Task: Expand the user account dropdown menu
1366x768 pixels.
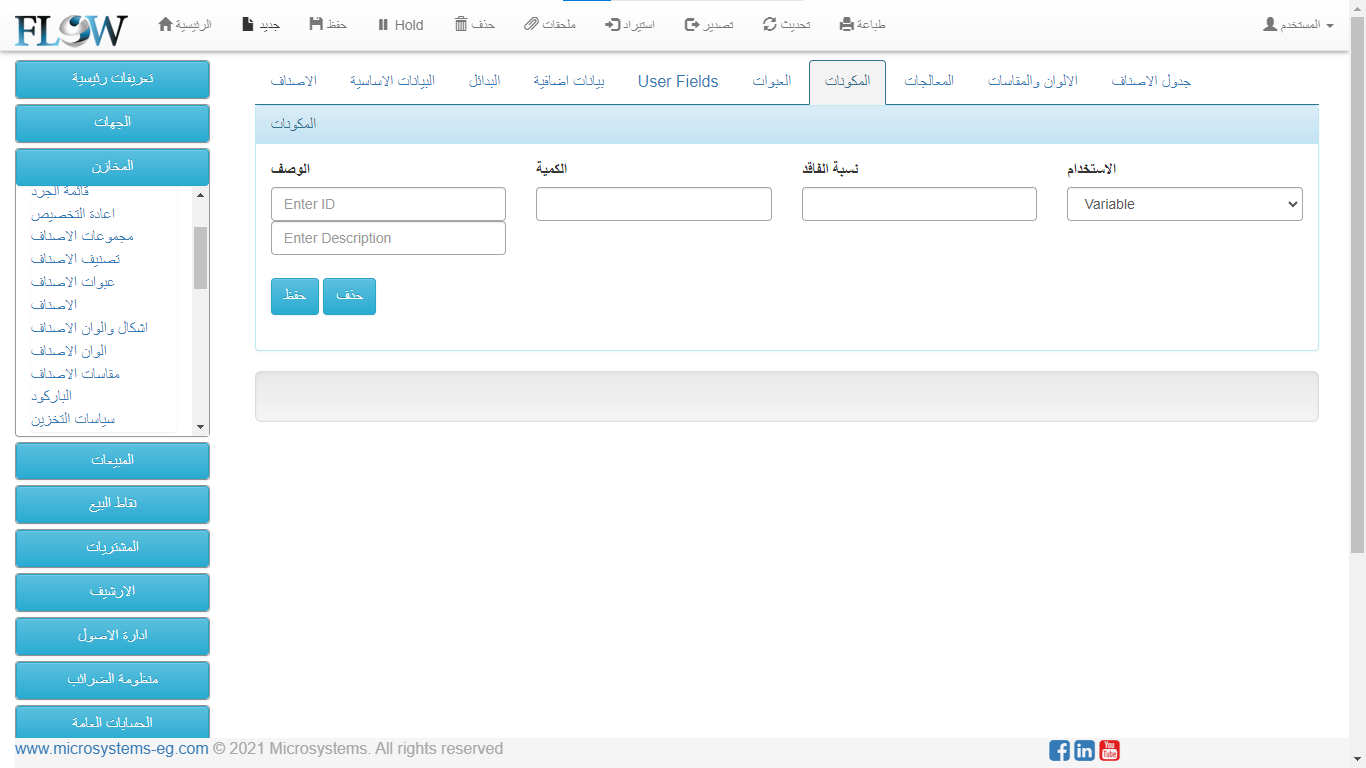Action: pyautogui.click(x=1298, y=24)
